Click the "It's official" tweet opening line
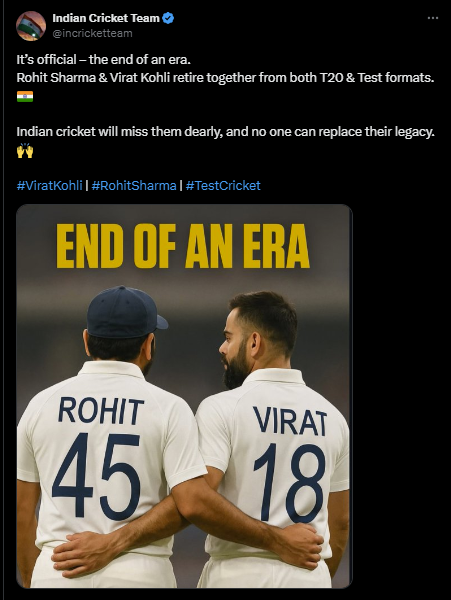 click(x=103, y=60)
